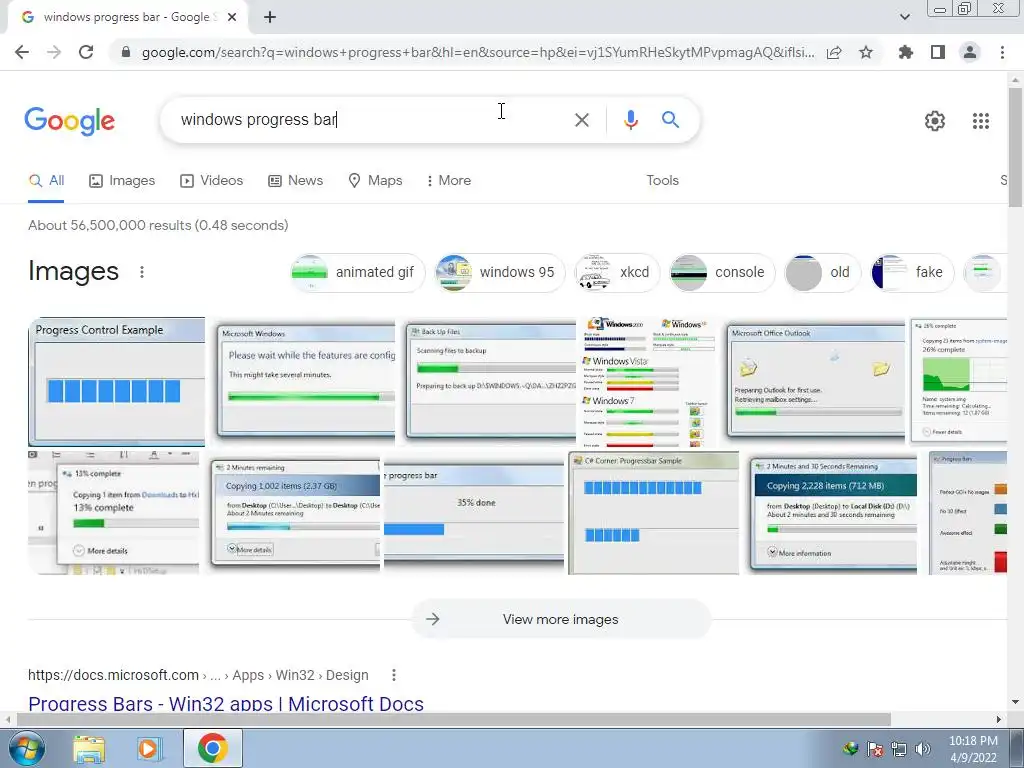This screenshot has height=768, width=1024.
Task: Open the search Tools options
Action: [x=662, y=181]
